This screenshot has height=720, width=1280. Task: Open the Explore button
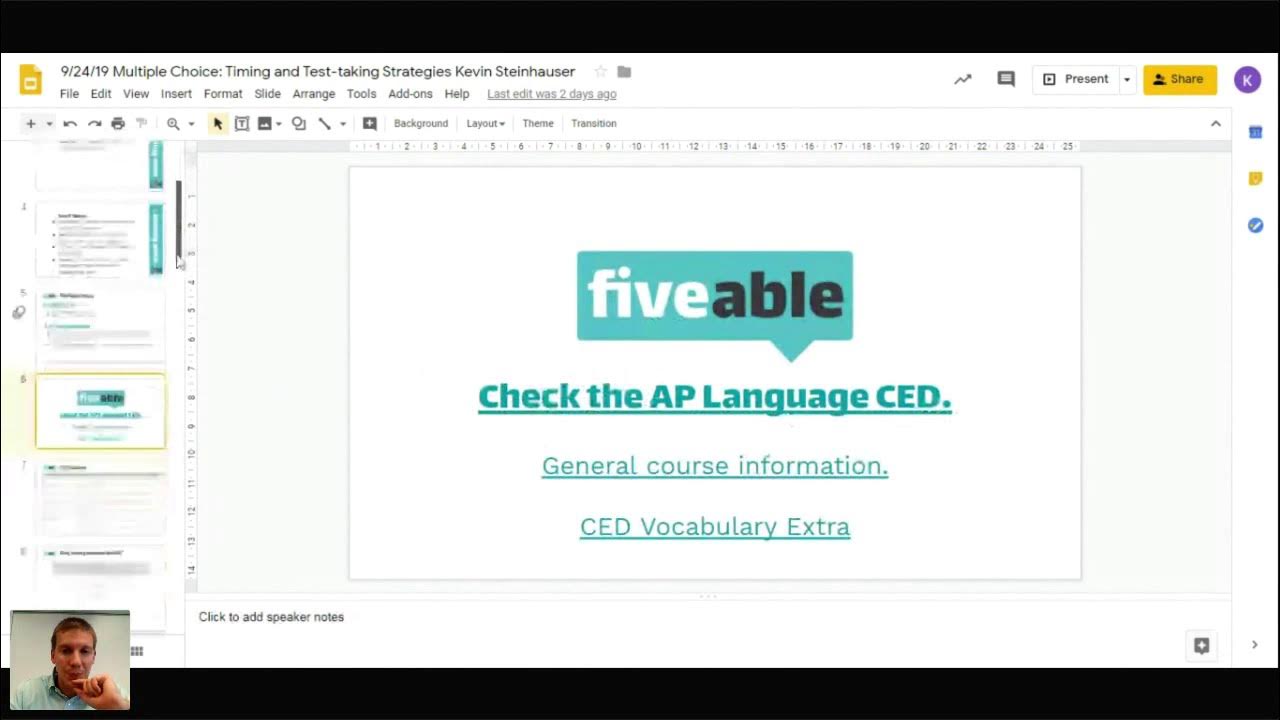click(x=1202, y=646)
